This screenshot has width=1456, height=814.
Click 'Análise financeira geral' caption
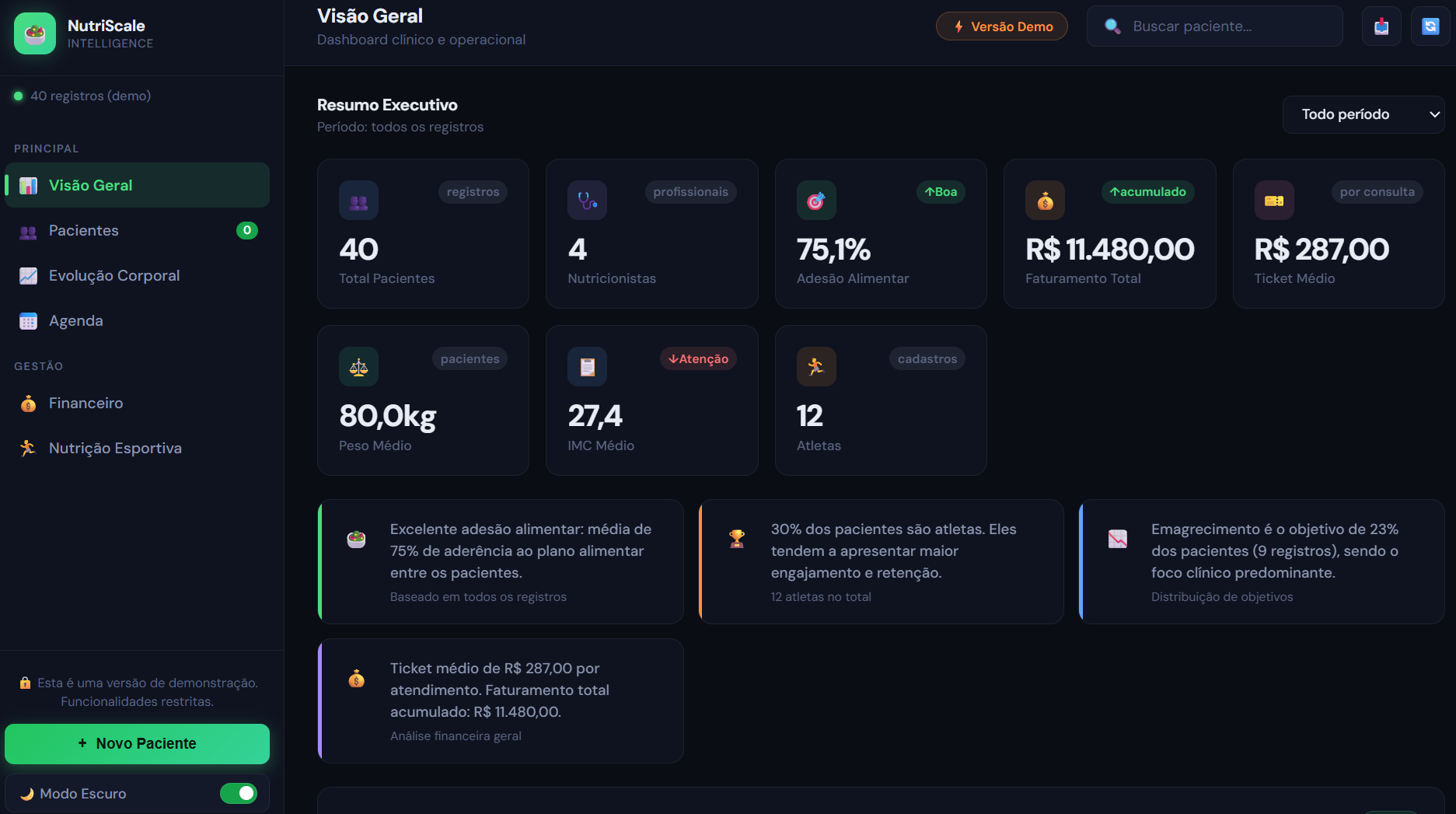point(456,736)
